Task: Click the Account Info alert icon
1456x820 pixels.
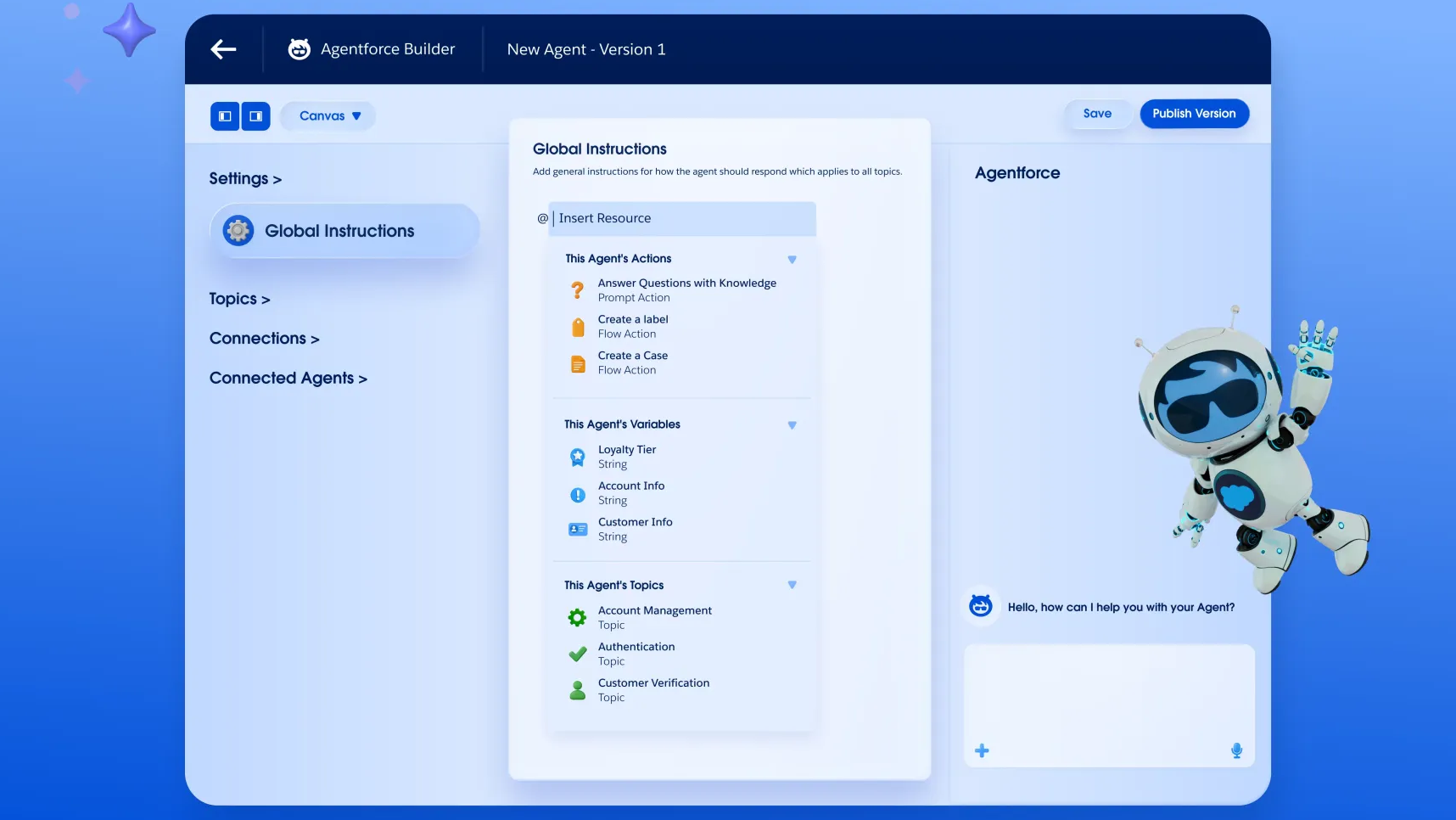Action: (x=578, y=494)
